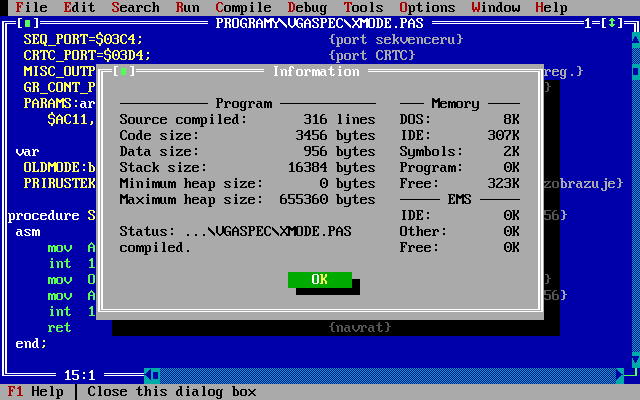
Task: Click the '655360 bytes' value
Action: point(327,200)
